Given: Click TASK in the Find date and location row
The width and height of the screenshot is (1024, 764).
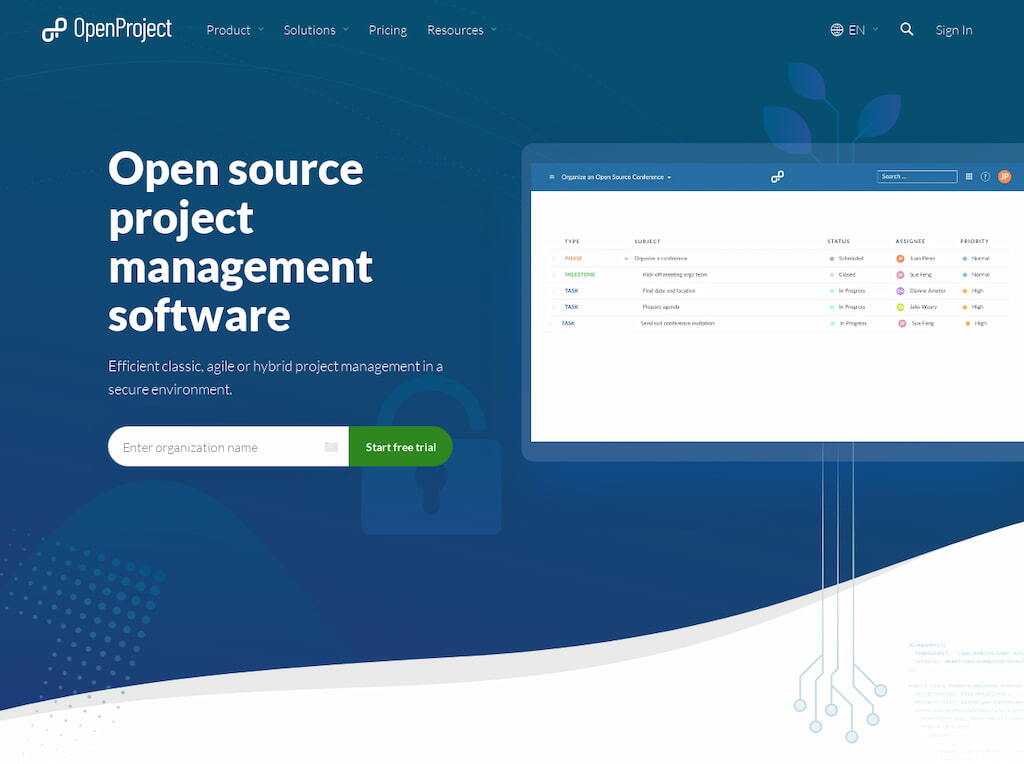Looking at the screenshot, I should point(571,291).
